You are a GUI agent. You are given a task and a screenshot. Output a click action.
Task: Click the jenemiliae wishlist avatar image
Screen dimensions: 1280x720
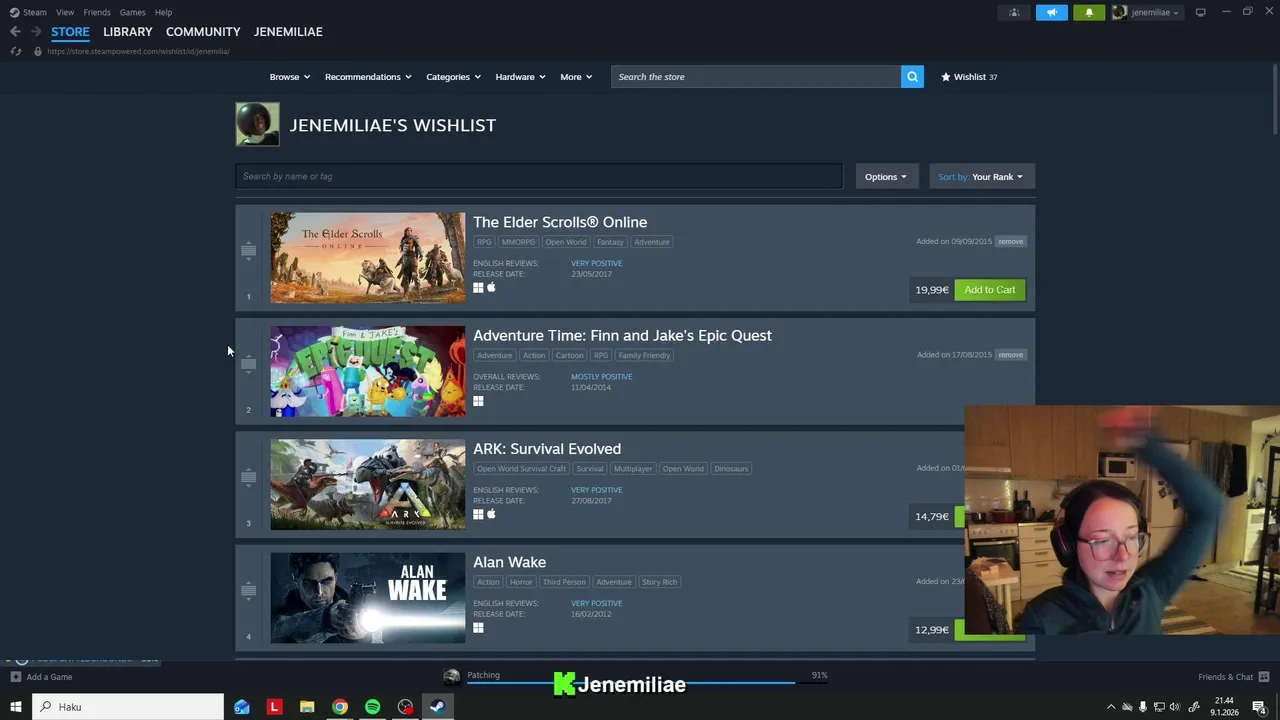tap(257, 125)
